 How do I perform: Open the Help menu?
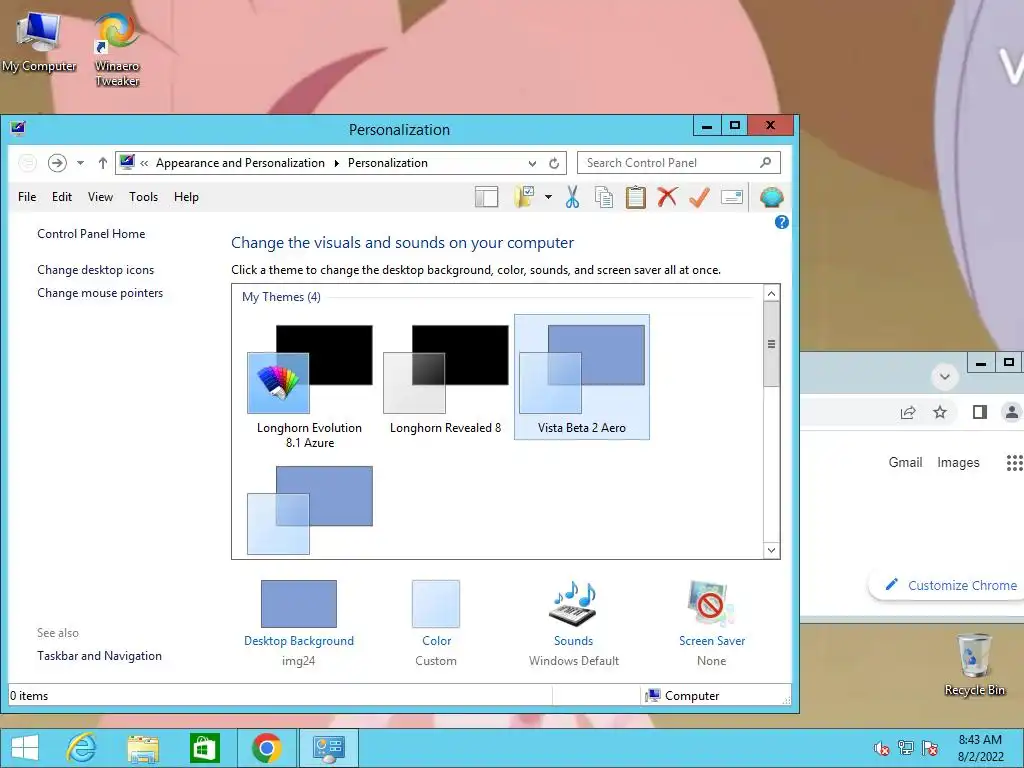pyautogui.click(x=186, y=197)
